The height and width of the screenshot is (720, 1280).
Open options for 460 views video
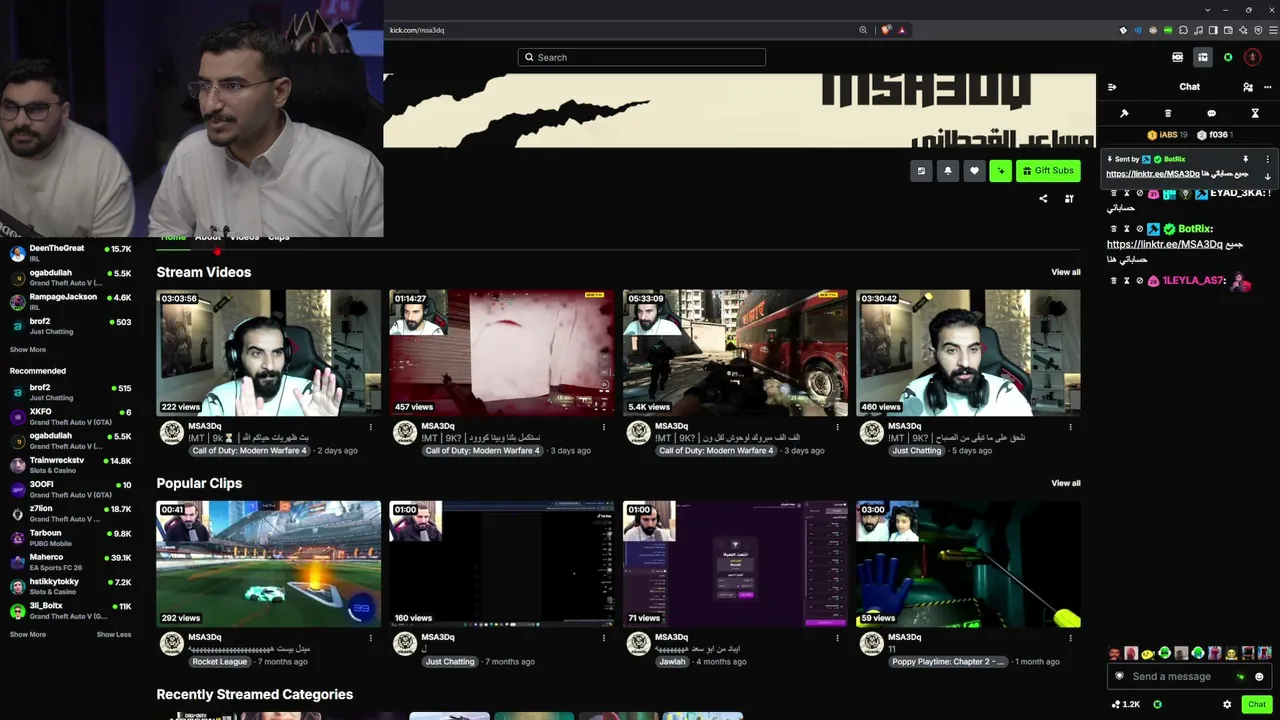[x=1070, y=427]
